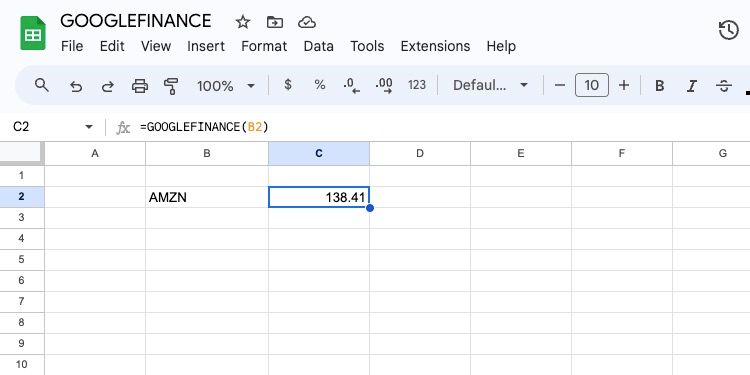Open the zoom 100% dropdown
The height and width of the screenshot is (375, 750).
(226, 86)
